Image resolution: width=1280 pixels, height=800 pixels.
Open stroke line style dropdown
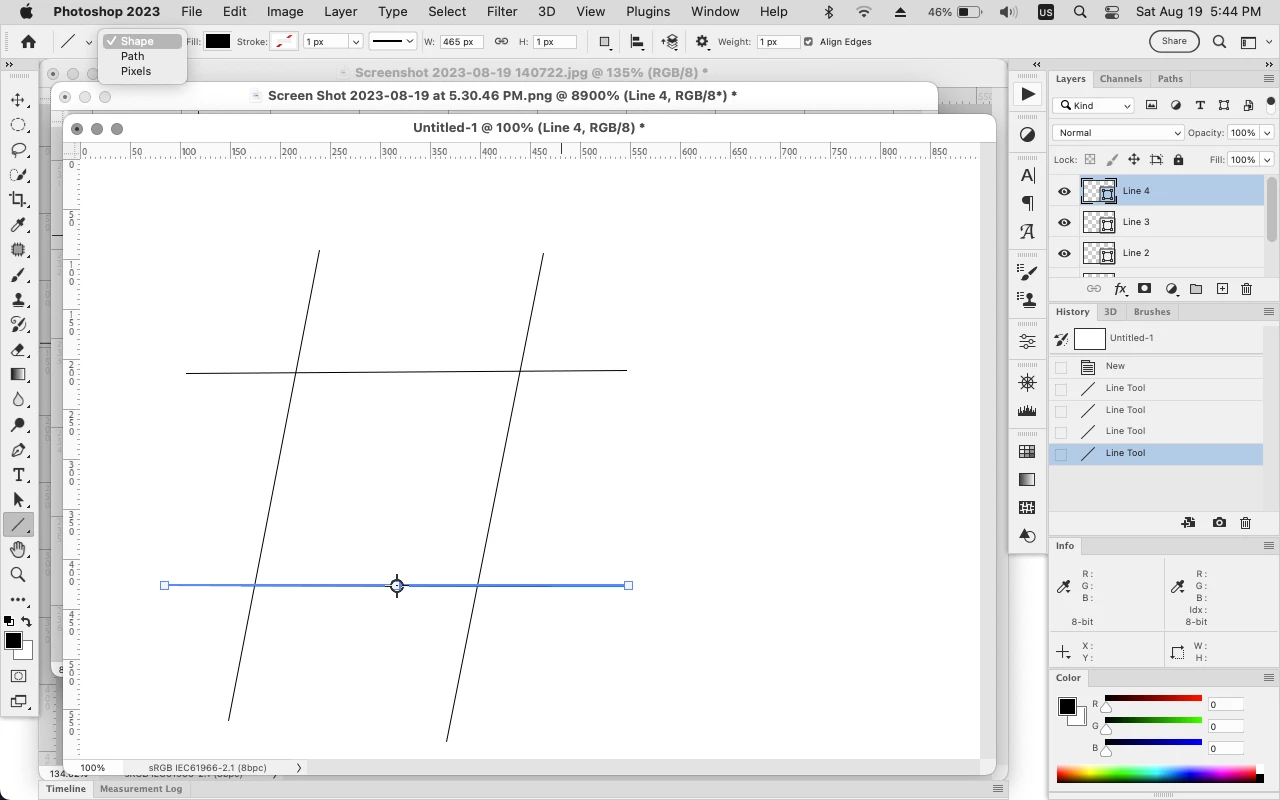click(x=392, y=42)
